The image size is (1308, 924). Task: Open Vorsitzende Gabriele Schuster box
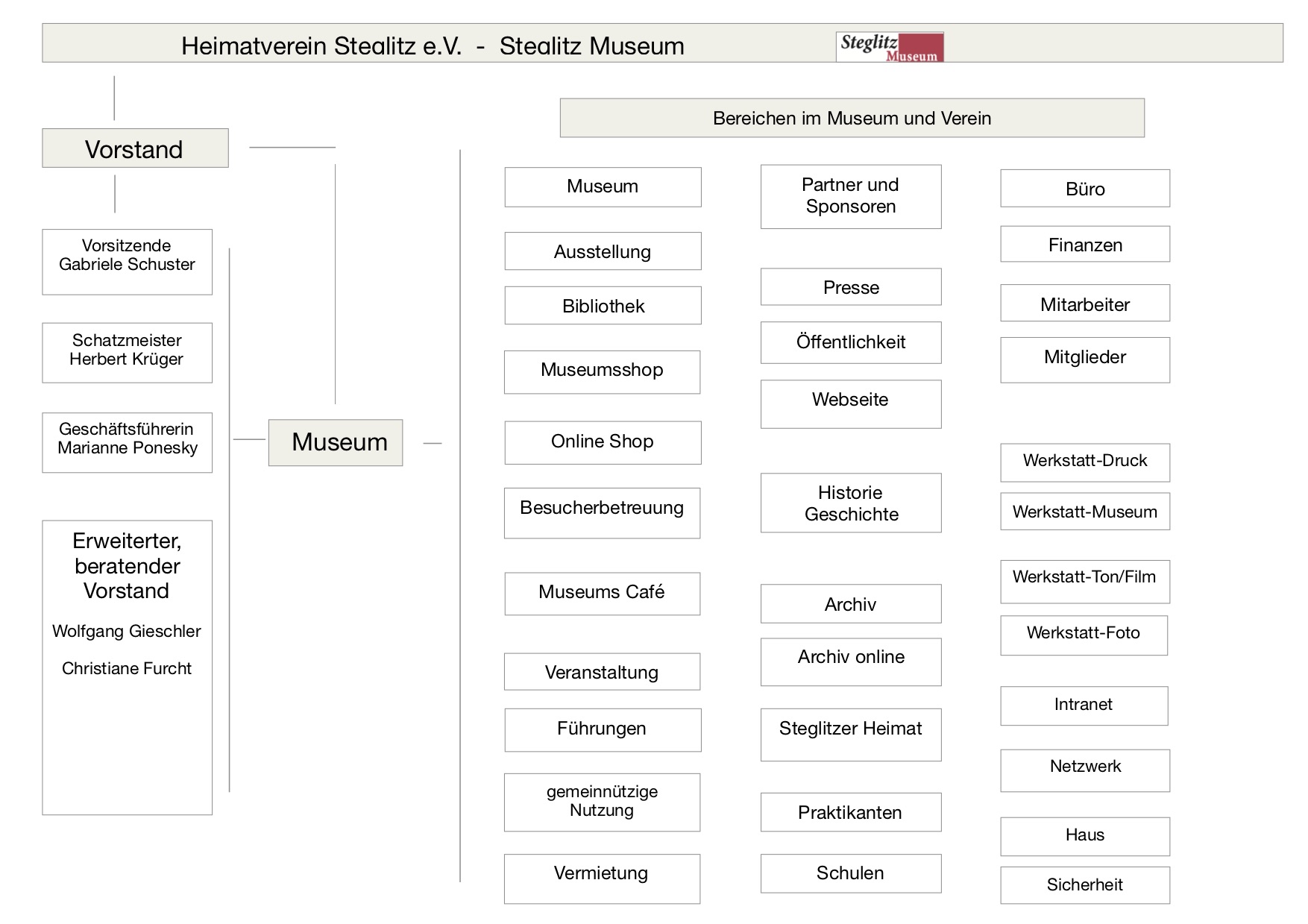[127, 261]
